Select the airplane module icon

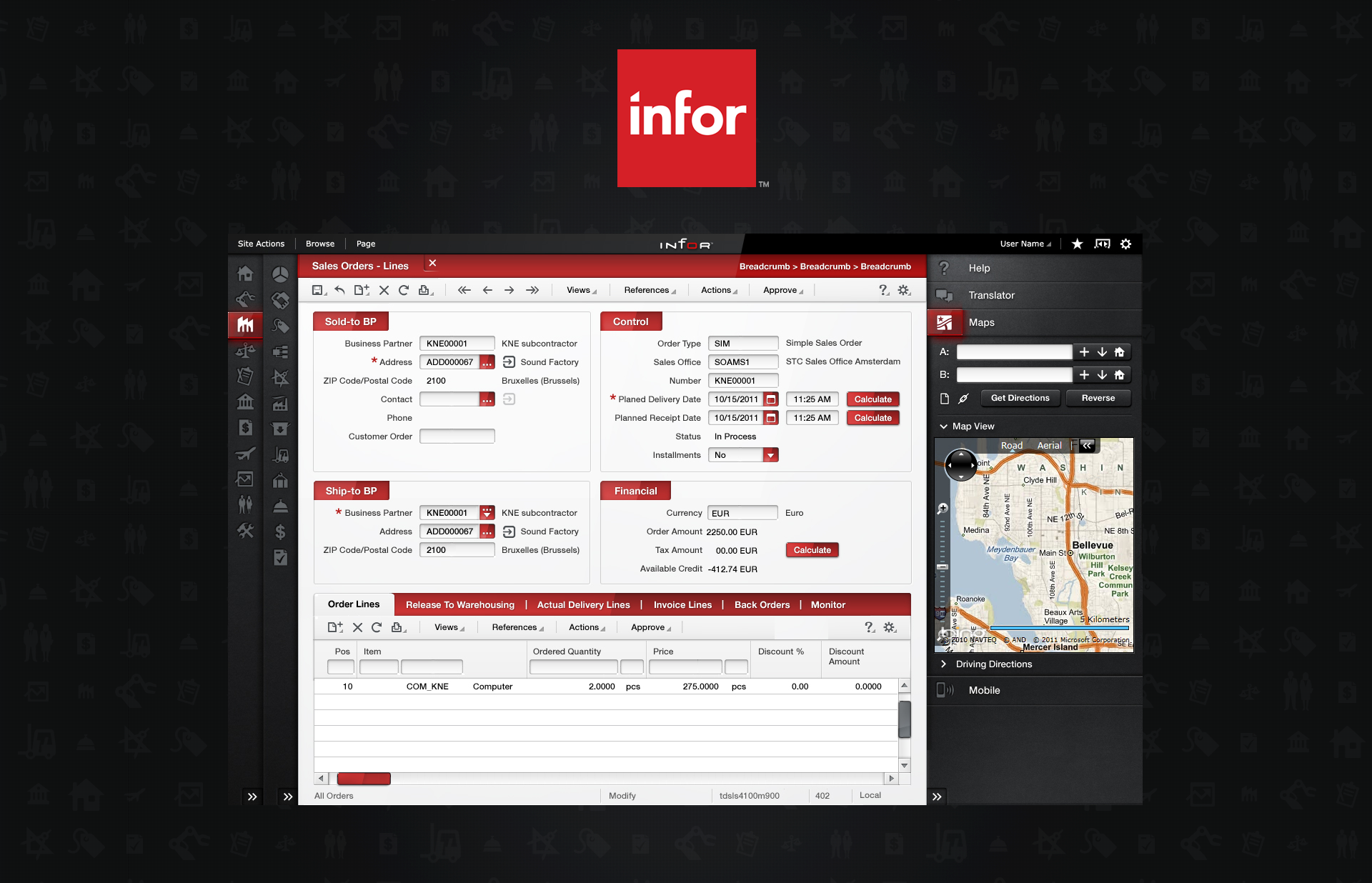tap(245, 453)
